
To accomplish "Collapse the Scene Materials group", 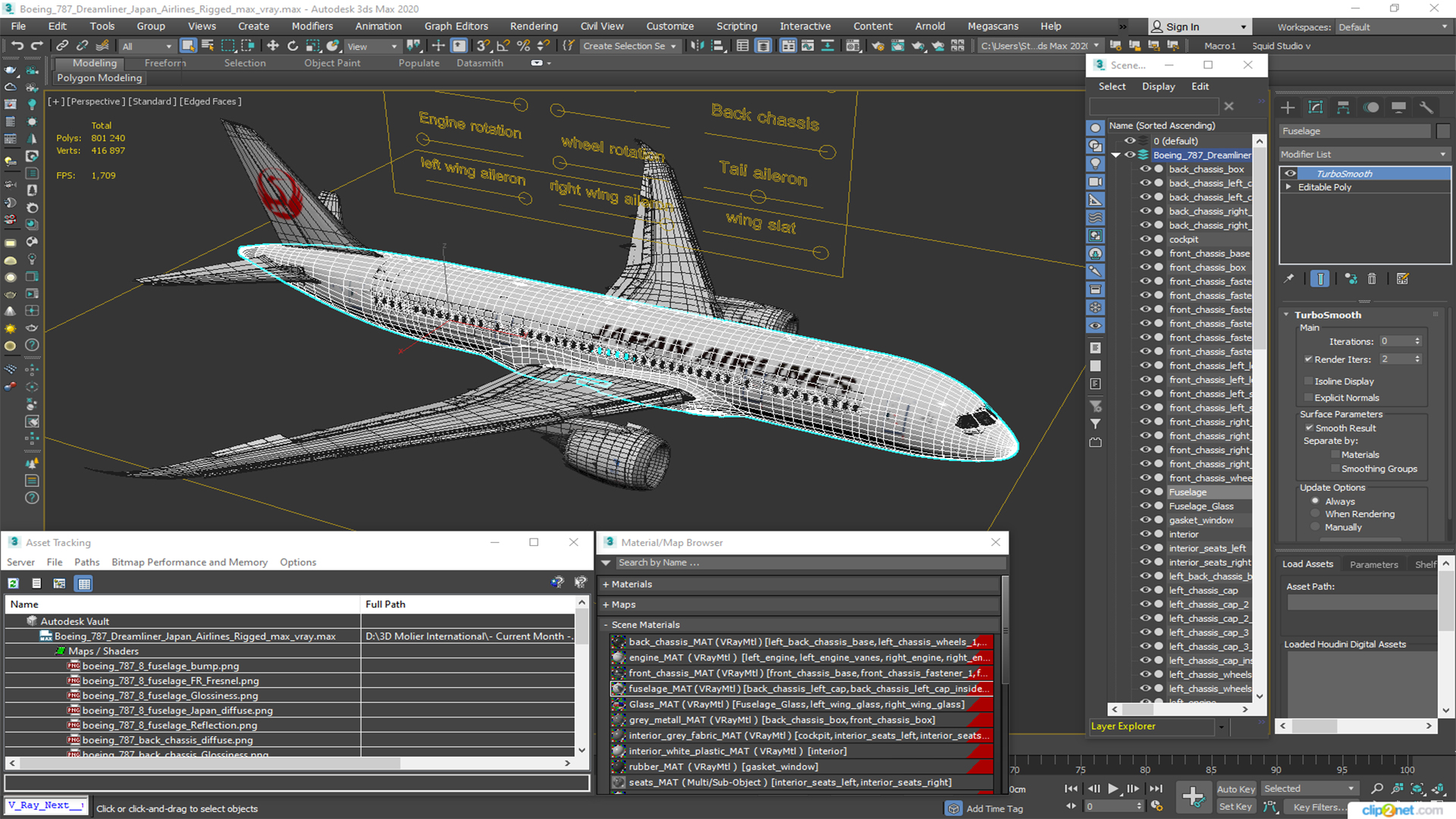I will (606, 626).
